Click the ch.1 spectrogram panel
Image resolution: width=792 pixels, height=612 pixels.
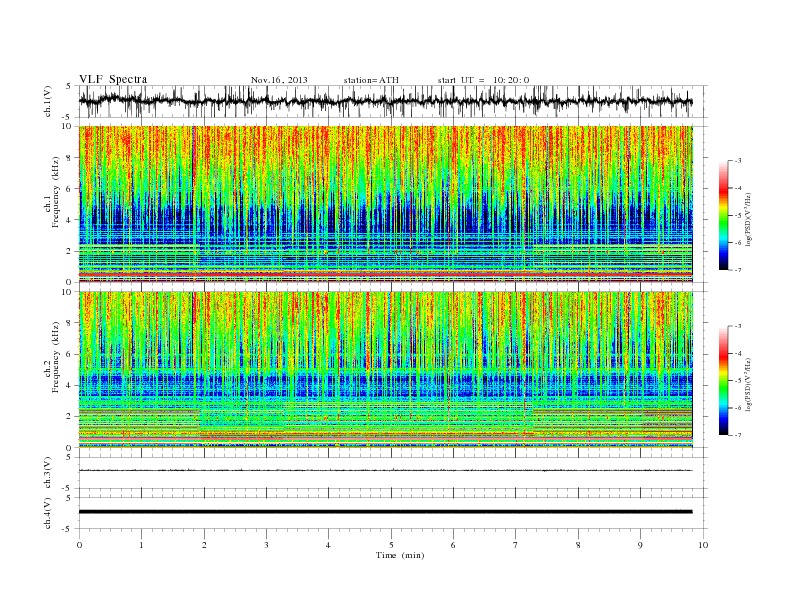pos(385,204)
